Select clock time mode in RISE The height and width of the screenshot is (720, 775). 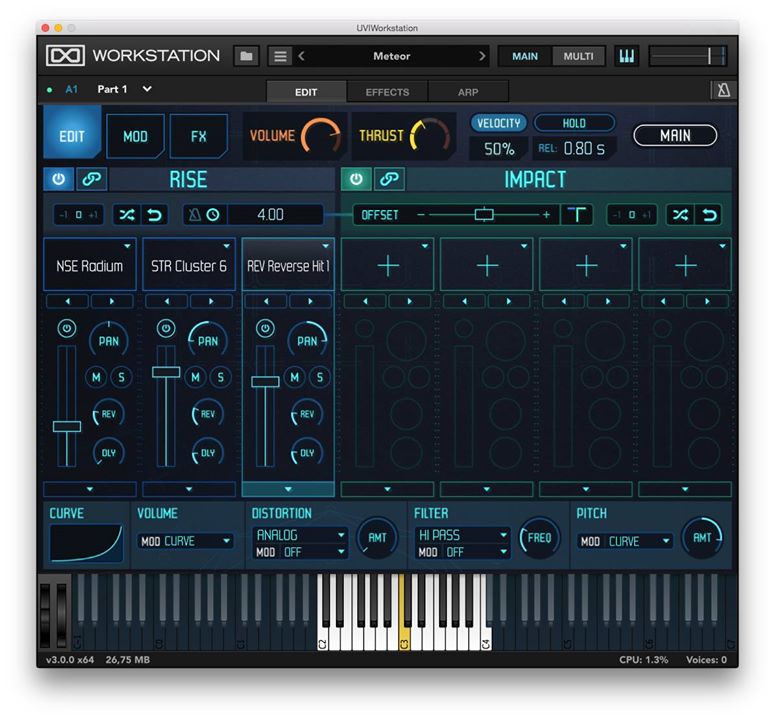(214, 215)
